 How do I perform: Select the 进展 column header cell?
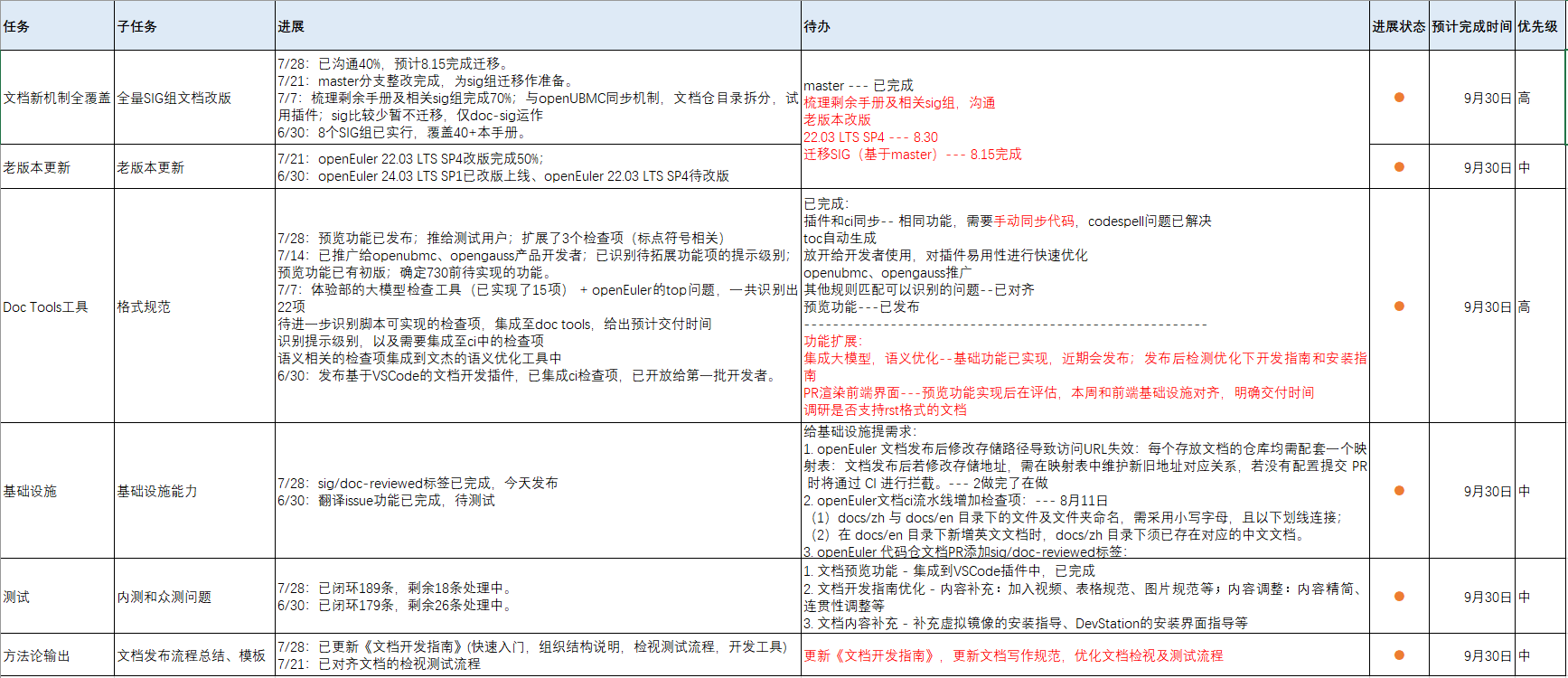pyautogui.click(x=538, y=26)
